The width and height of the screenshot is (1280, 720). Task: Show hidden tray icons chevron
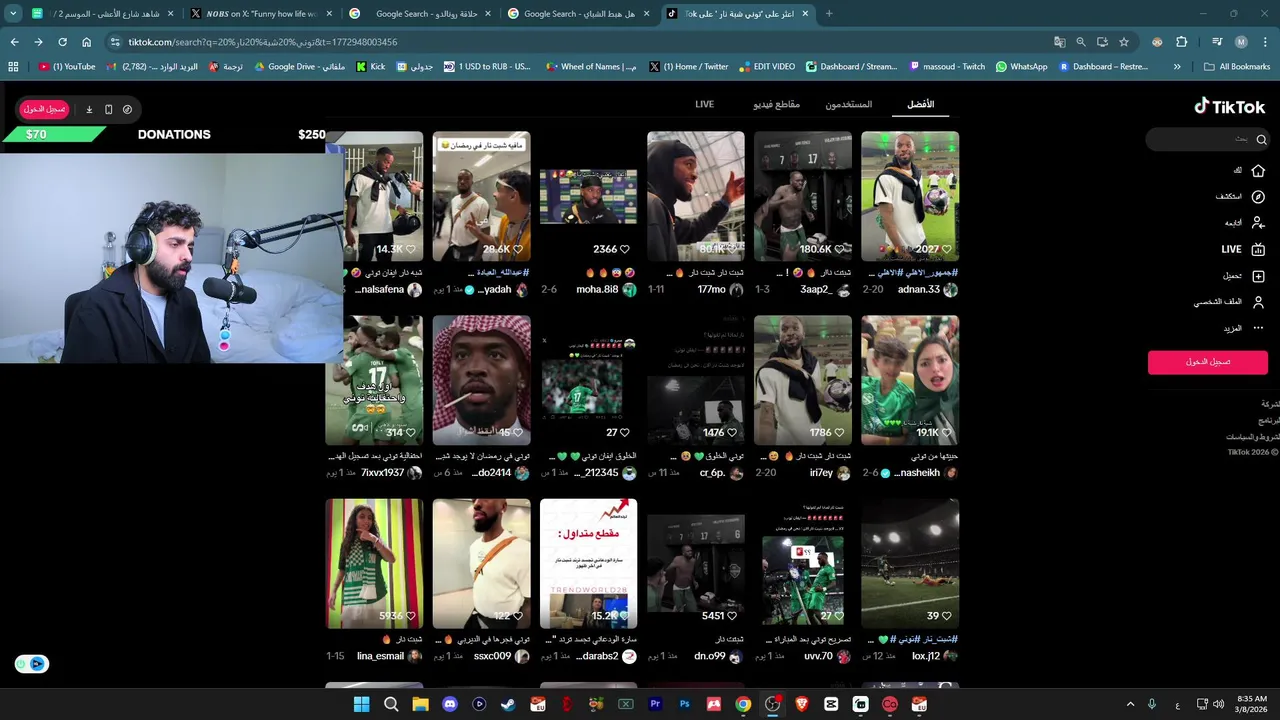click(x=1131, y=704)
